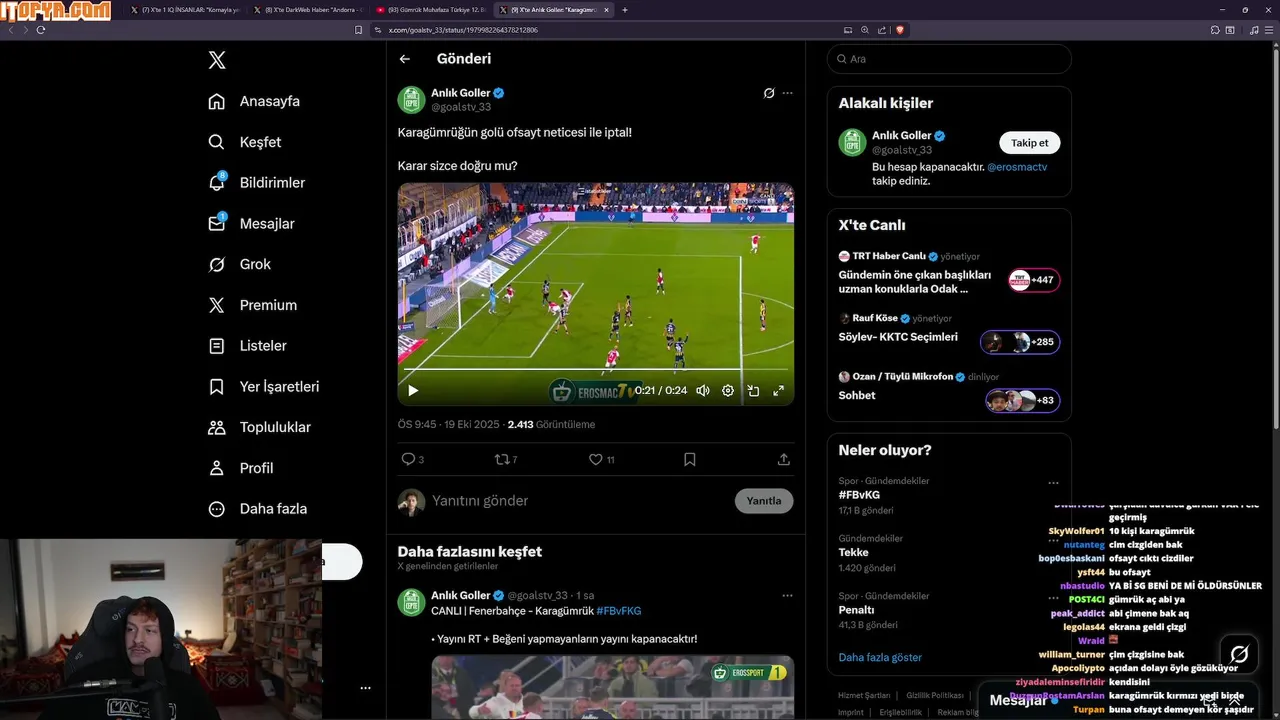Click Grok icon on the main post

click(769, 93)
